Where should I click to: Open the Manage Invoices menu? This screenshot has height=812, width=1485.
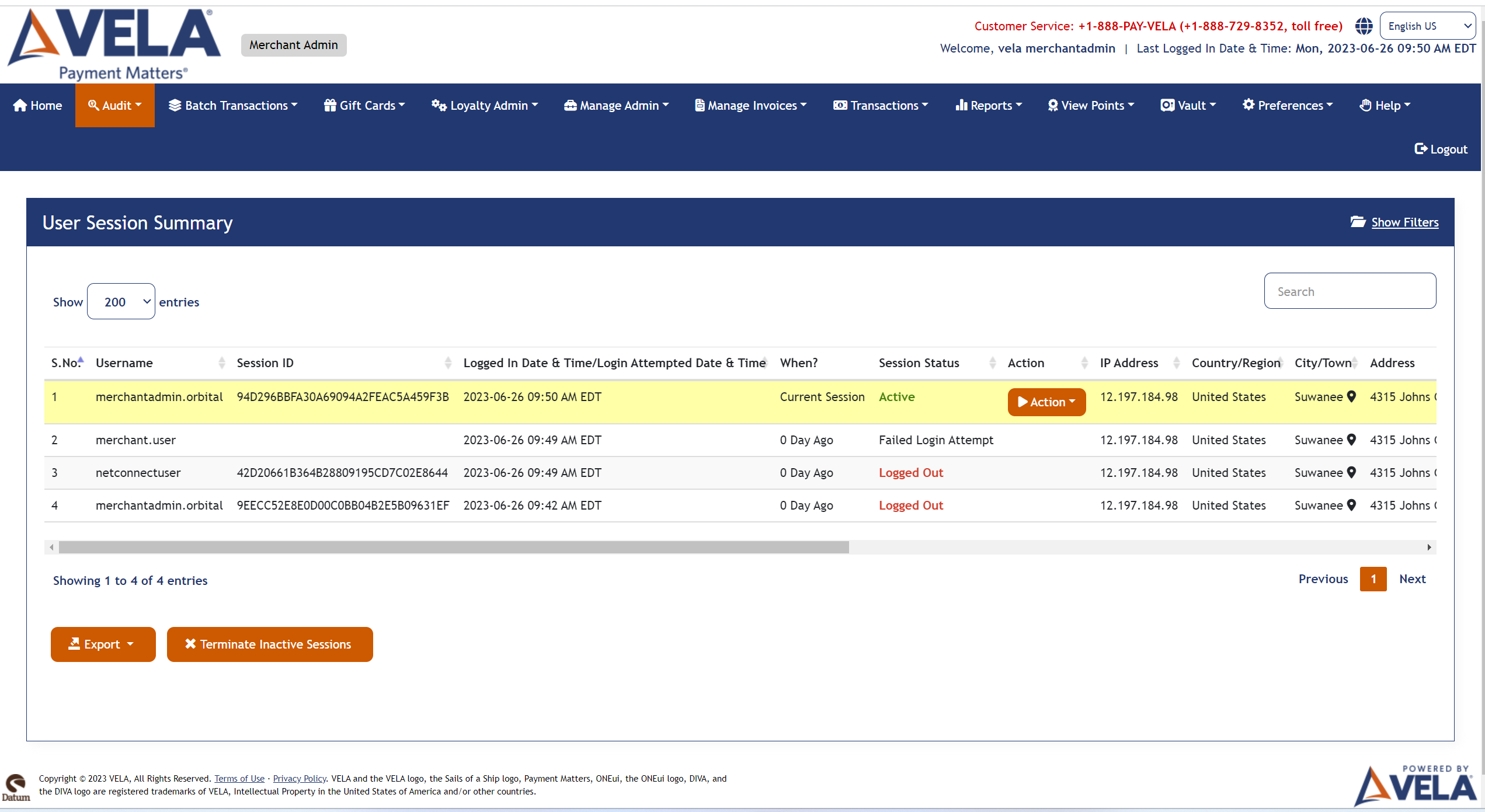751,105
